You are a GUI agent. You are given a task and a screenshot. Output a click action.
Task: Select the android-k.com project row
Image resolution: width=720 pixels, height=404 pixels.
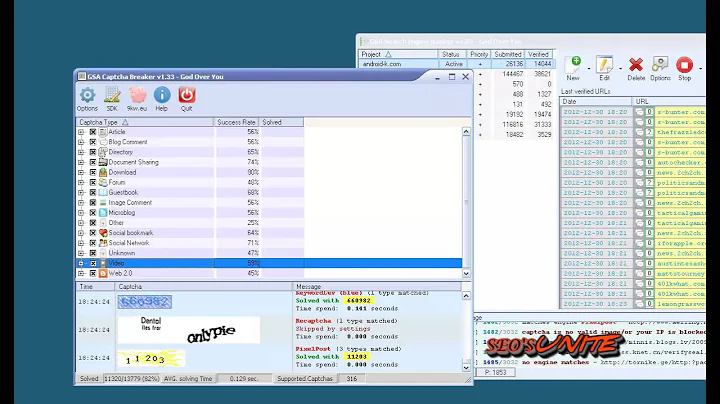coord(456,64)
